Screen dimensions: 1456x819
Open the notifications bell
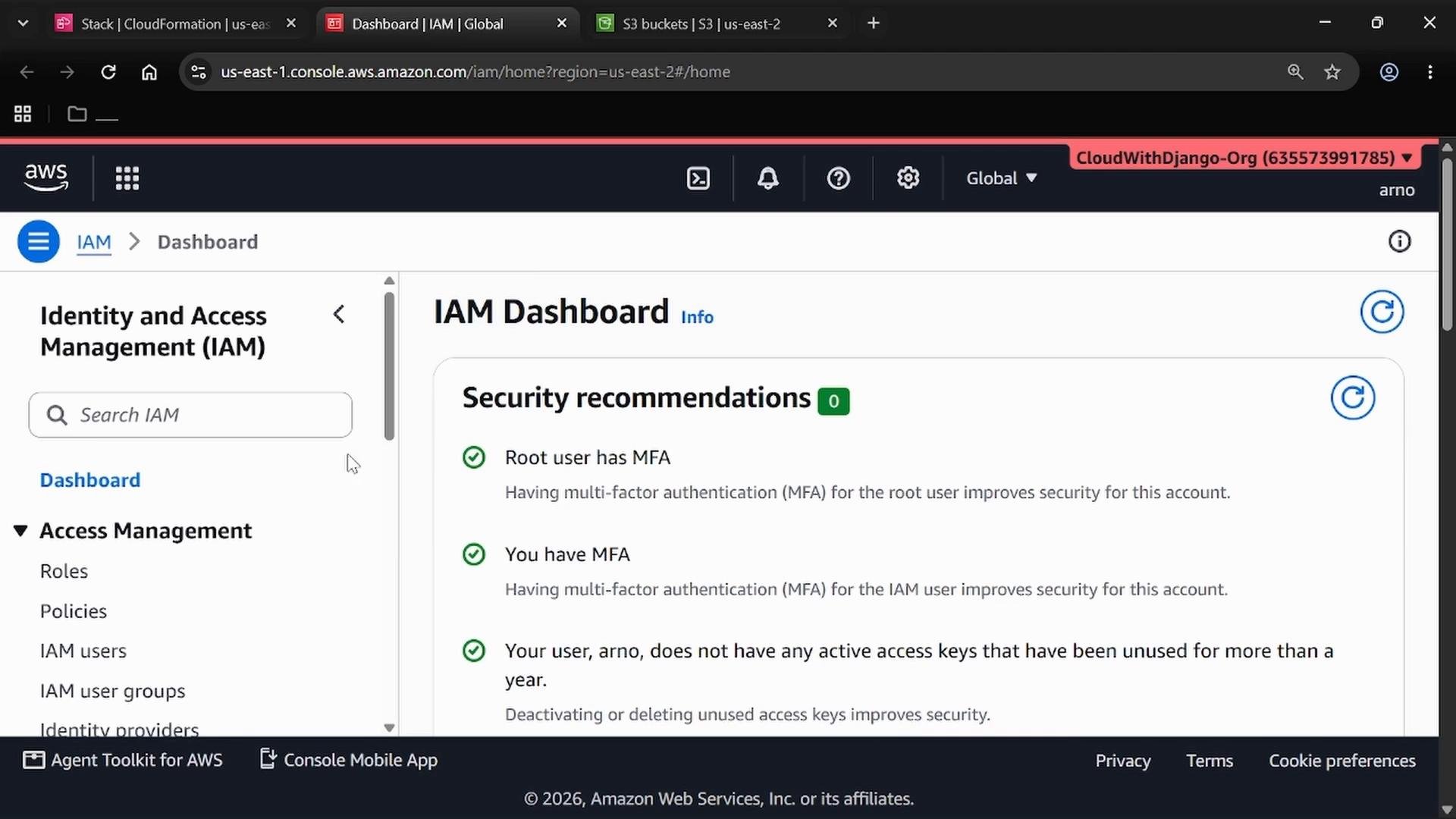click(x=768, y=178)
